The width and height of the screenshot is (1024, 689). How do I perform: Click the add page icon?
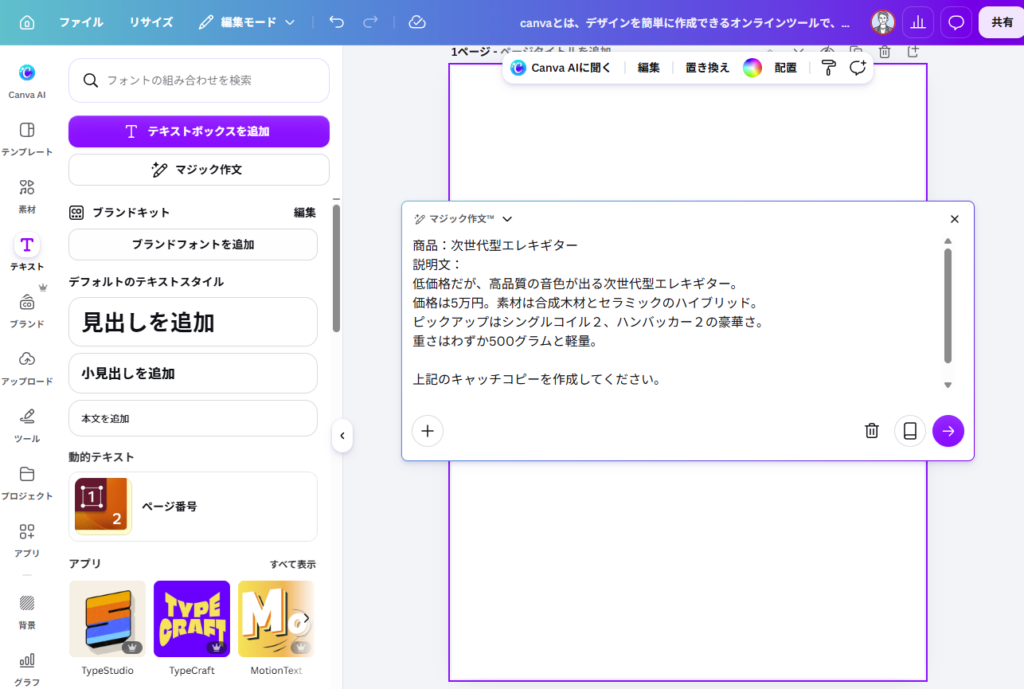pyautogui.click(x=913, y=52)
